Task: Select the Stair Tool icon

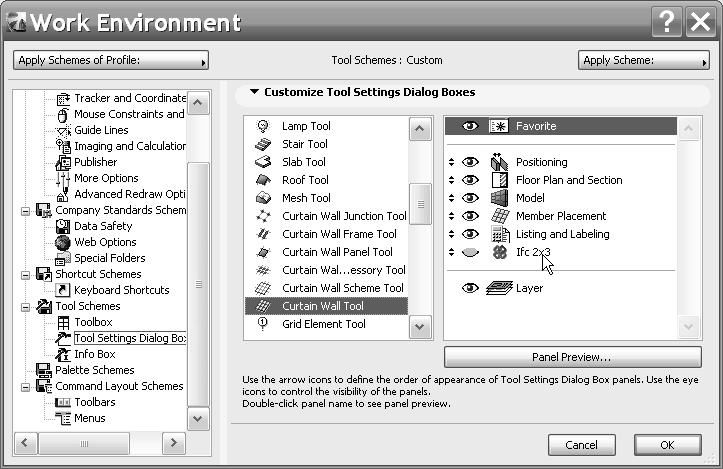Action: pos(264,144)
